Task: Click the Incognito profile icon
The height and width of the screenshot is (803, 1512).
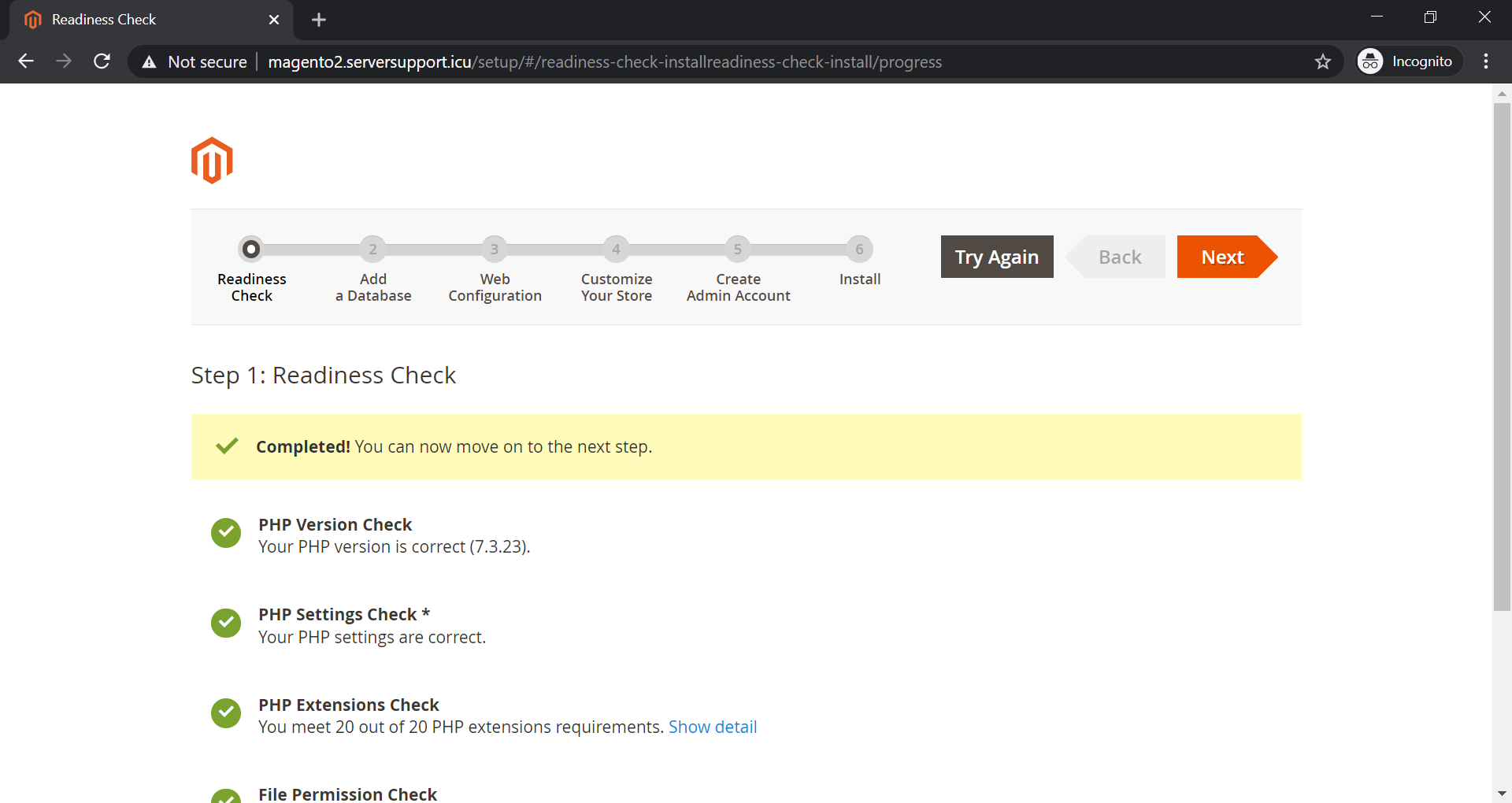Action: [x=1370, y=61]
